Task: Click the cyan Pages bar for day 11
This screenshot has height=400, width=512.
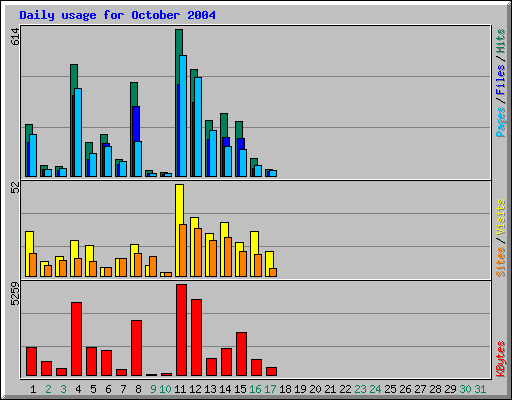Action: [183, 116]
